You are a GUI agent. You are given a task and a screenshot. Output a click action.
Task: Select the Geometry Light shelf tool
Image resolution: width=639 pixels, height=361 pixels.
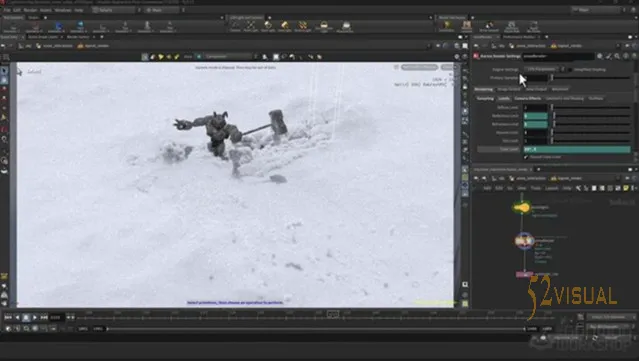pos(303,26)
